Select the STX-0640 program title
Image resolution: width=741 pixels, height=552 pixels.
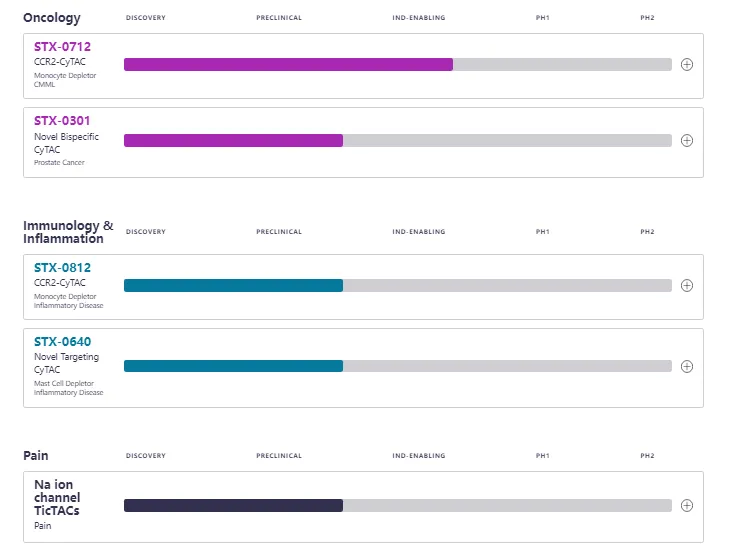point(62,342)
